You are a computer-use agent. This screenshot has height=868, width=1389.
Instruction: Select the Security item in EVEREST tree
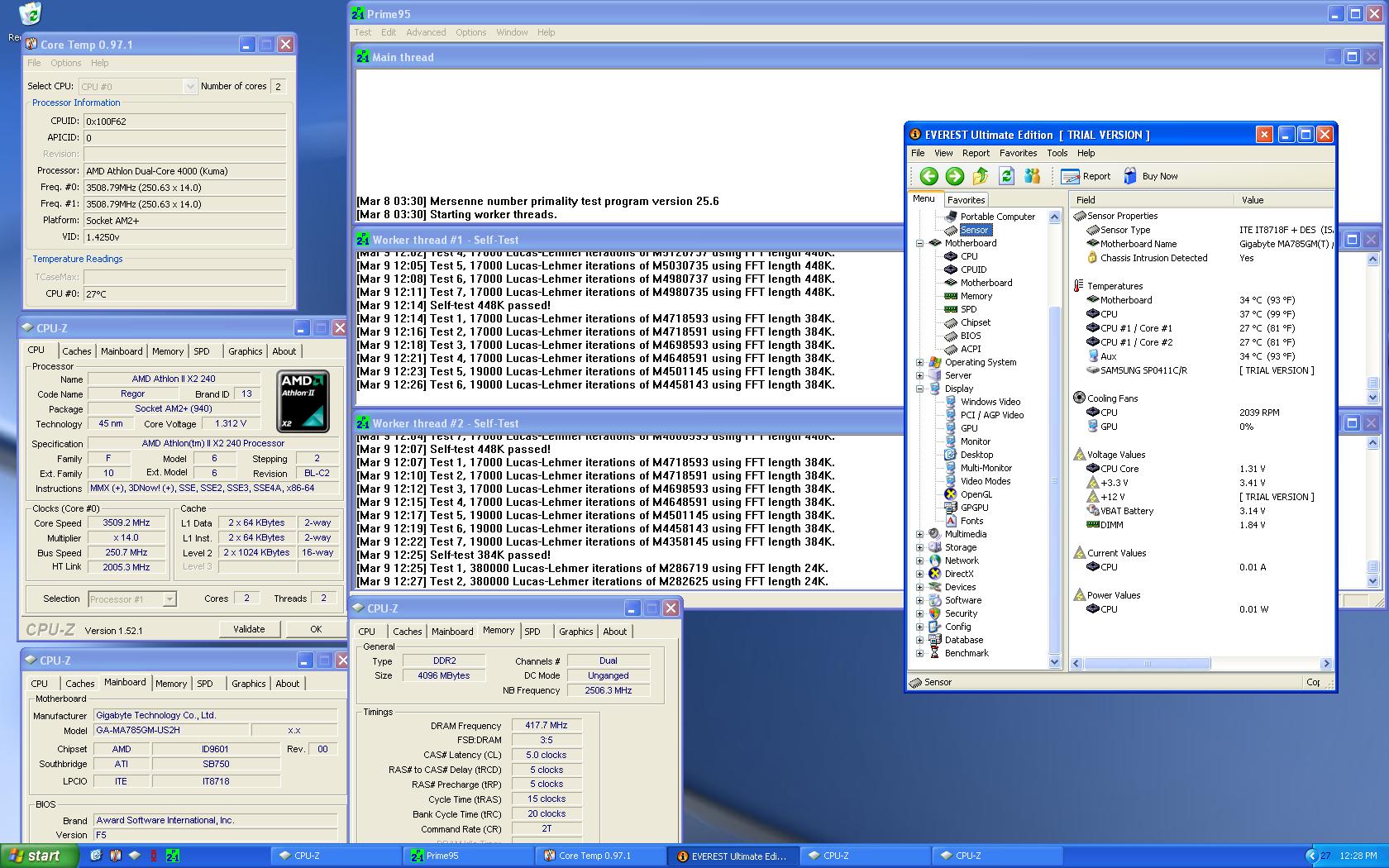[961, 613]
